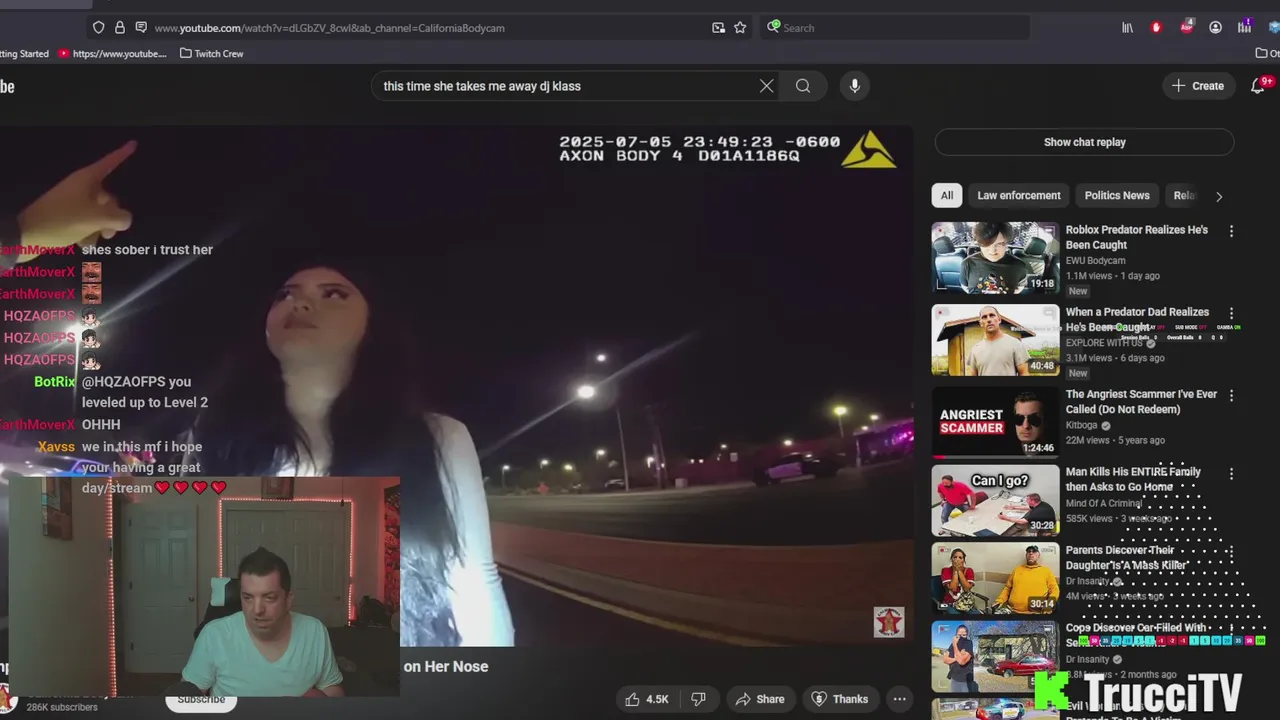The width and height of the screenshot is (1280, 720).
Task: Click the Thanks button
Action: (840, 699)
